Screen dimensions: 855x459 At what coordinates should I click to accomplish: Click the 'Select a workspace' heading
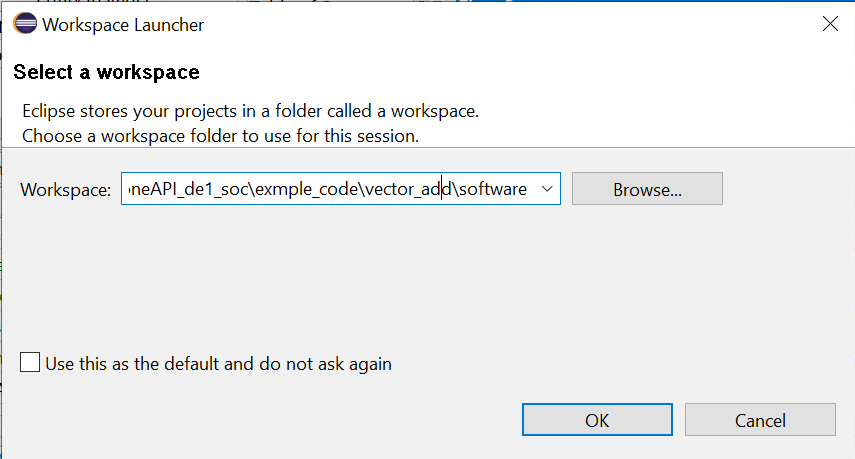pyautogui.click(x=106, y=72)
